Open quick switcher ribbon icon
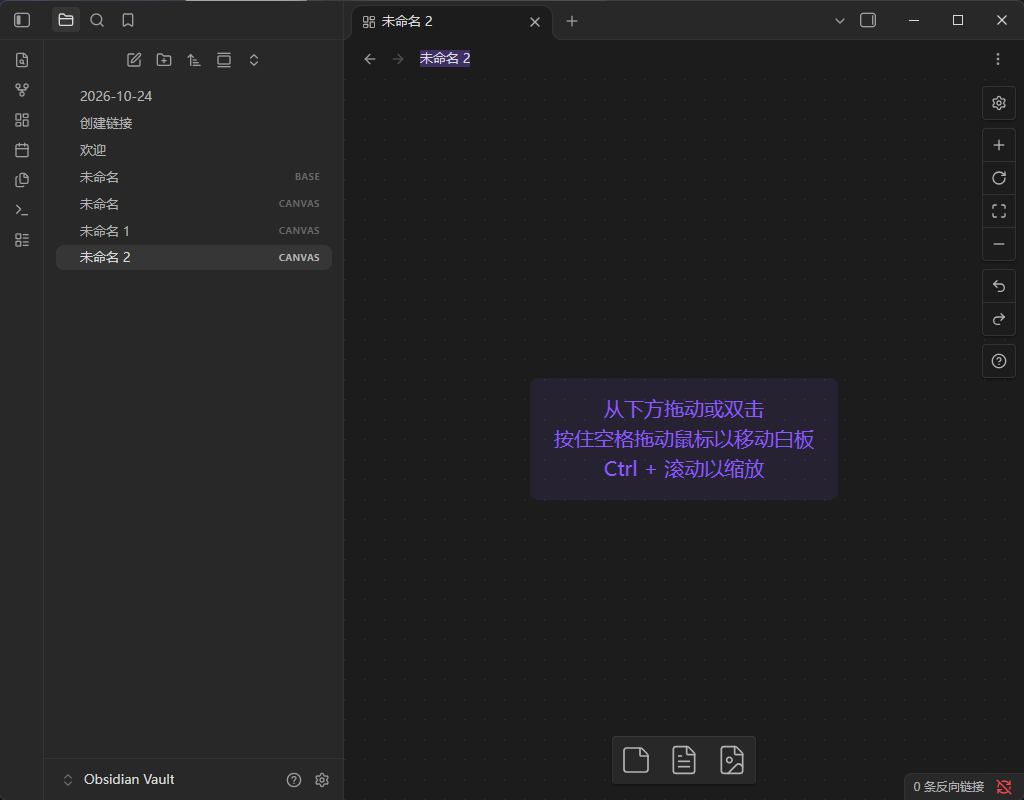Screen dimensions: 1024x800 tap(22, 60)
